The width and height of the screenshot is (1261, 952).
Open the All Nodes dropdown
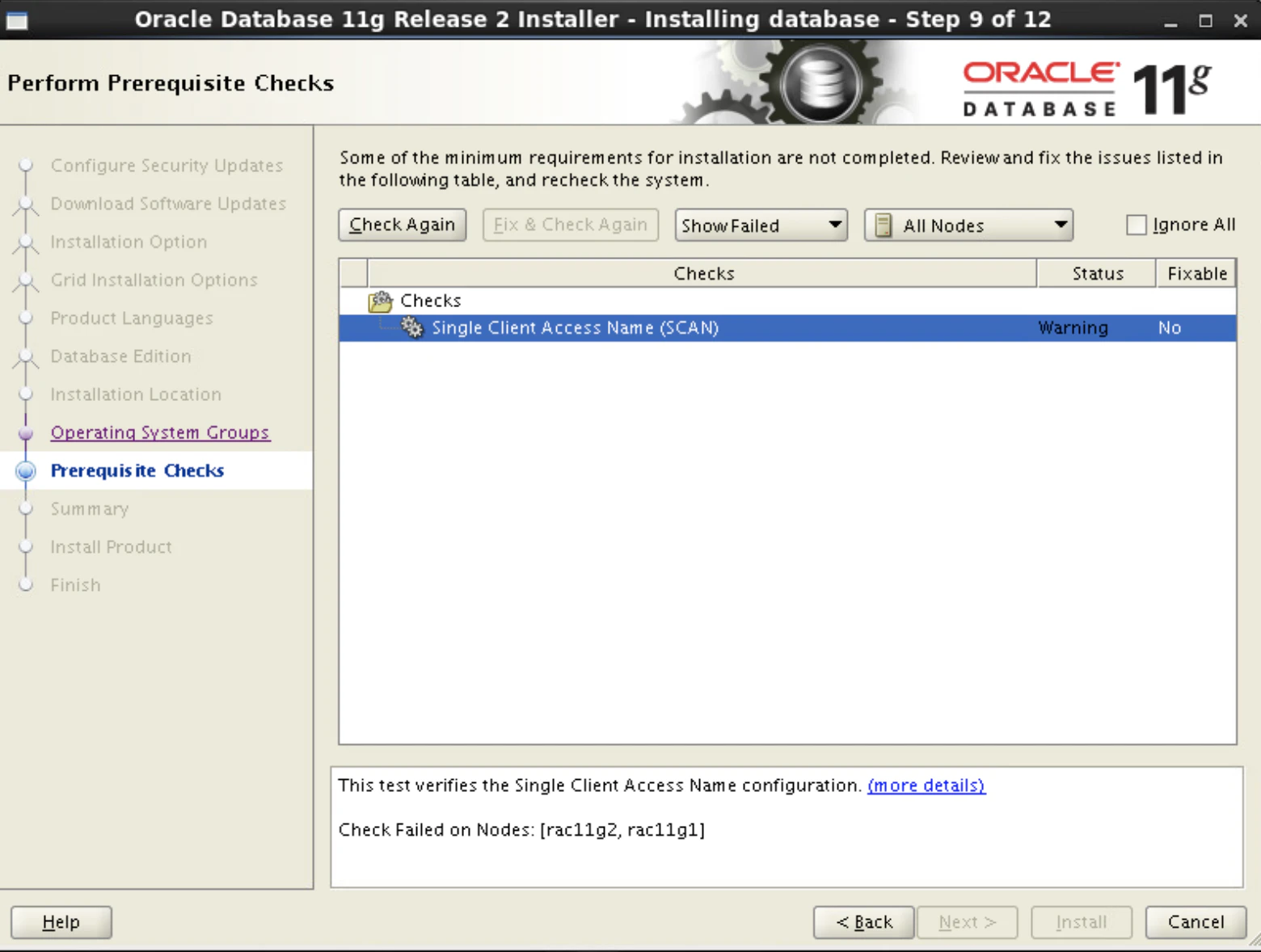(x=968, y=225)
